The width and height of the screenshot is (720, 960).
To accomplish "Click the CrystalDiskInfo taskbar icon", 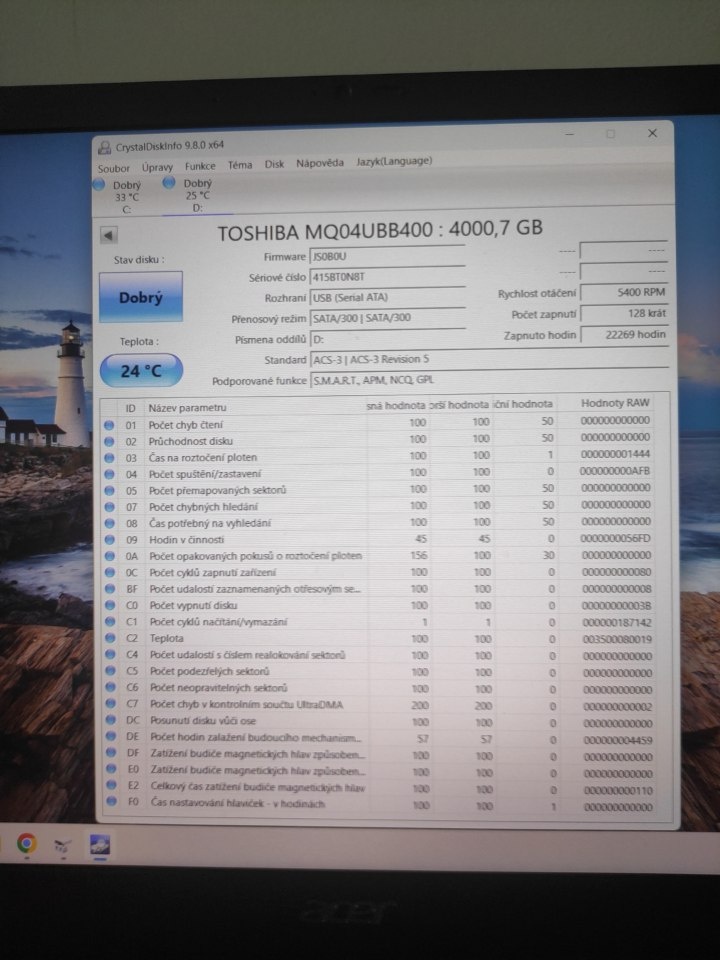I will pos(100,844).
